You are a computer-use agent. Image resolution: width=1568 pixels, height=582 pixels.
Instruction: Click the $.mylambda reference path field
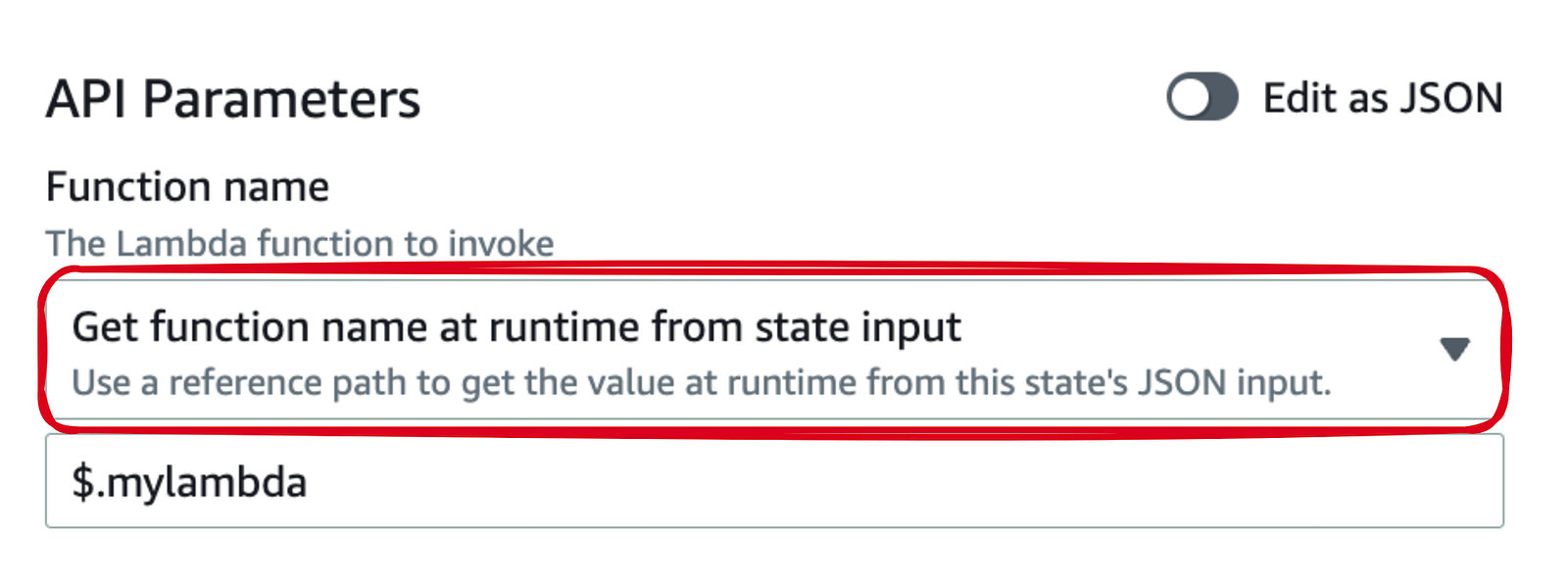pos(772,481)
